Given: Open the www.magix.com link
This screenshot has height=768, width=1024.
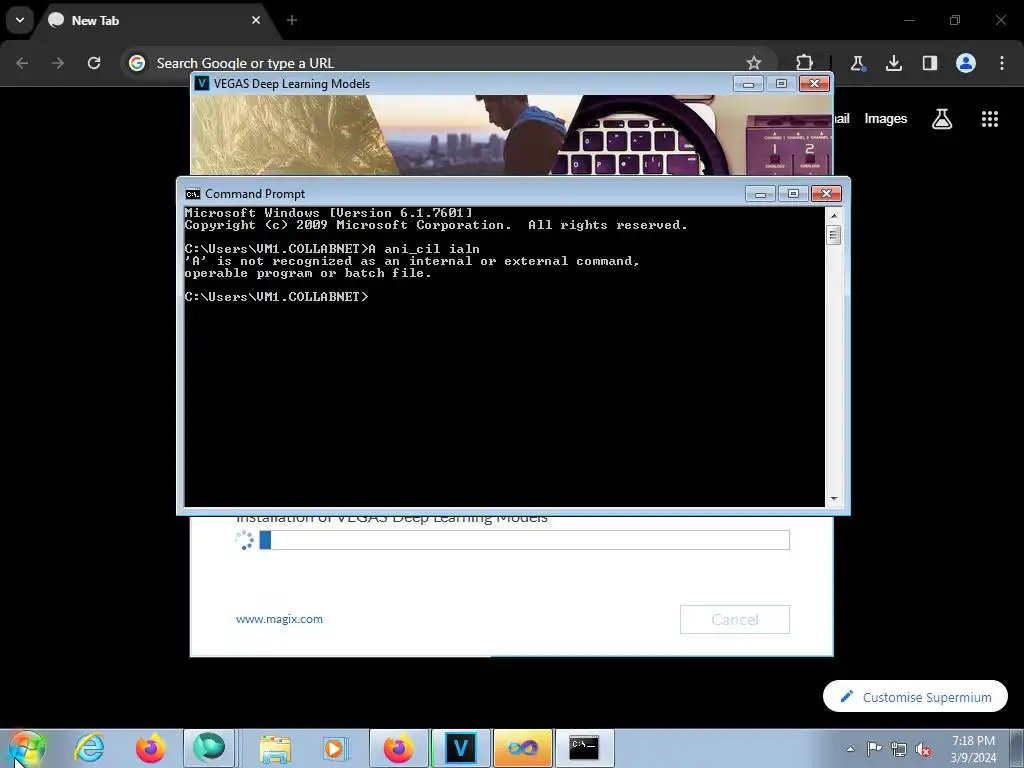Looking at the screenshot, I should click(x=279, y=619).
